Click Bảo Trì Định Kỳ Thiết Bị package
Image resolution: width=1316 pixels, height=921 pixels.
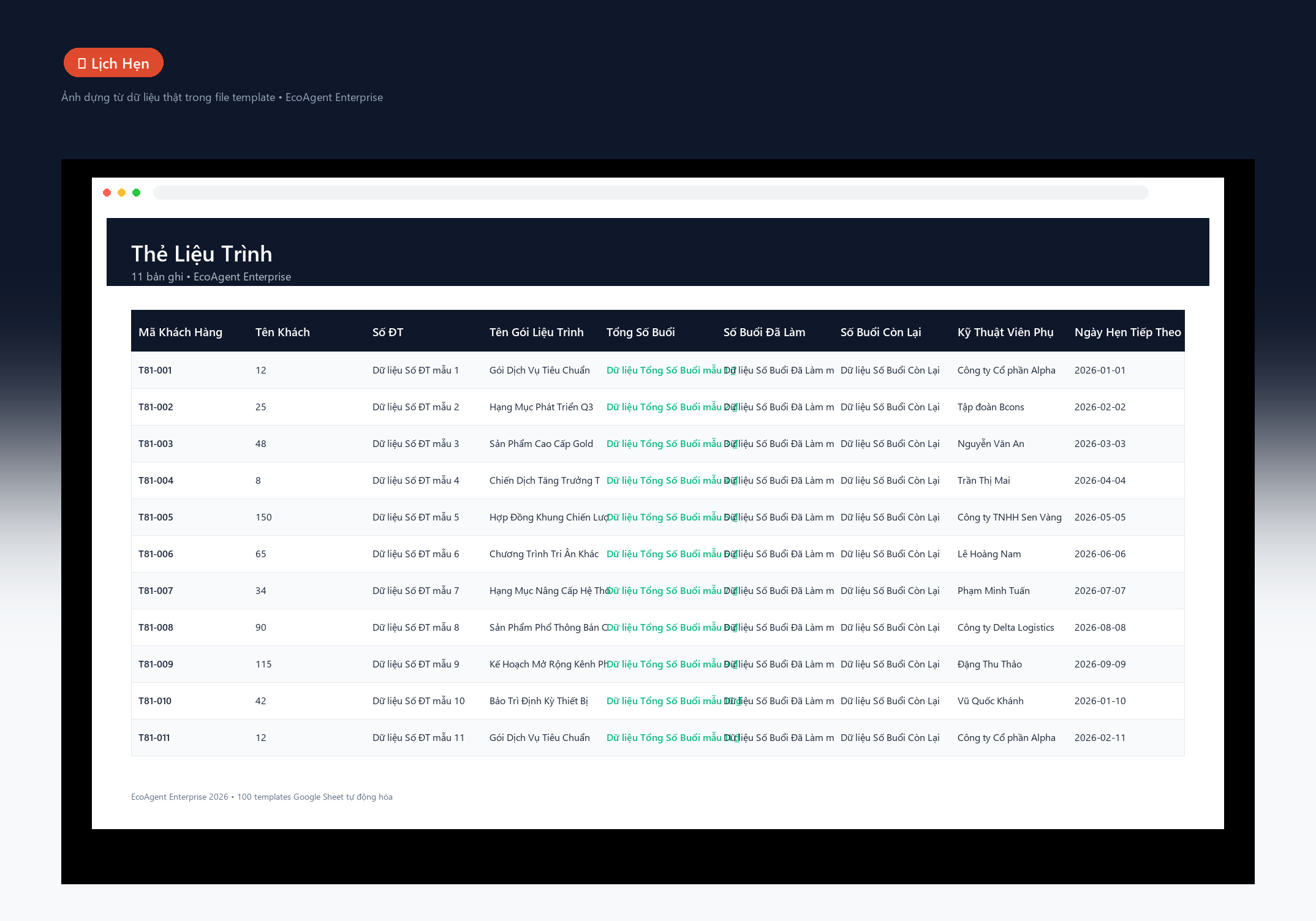pyautogui.click(x=539, y=701)
